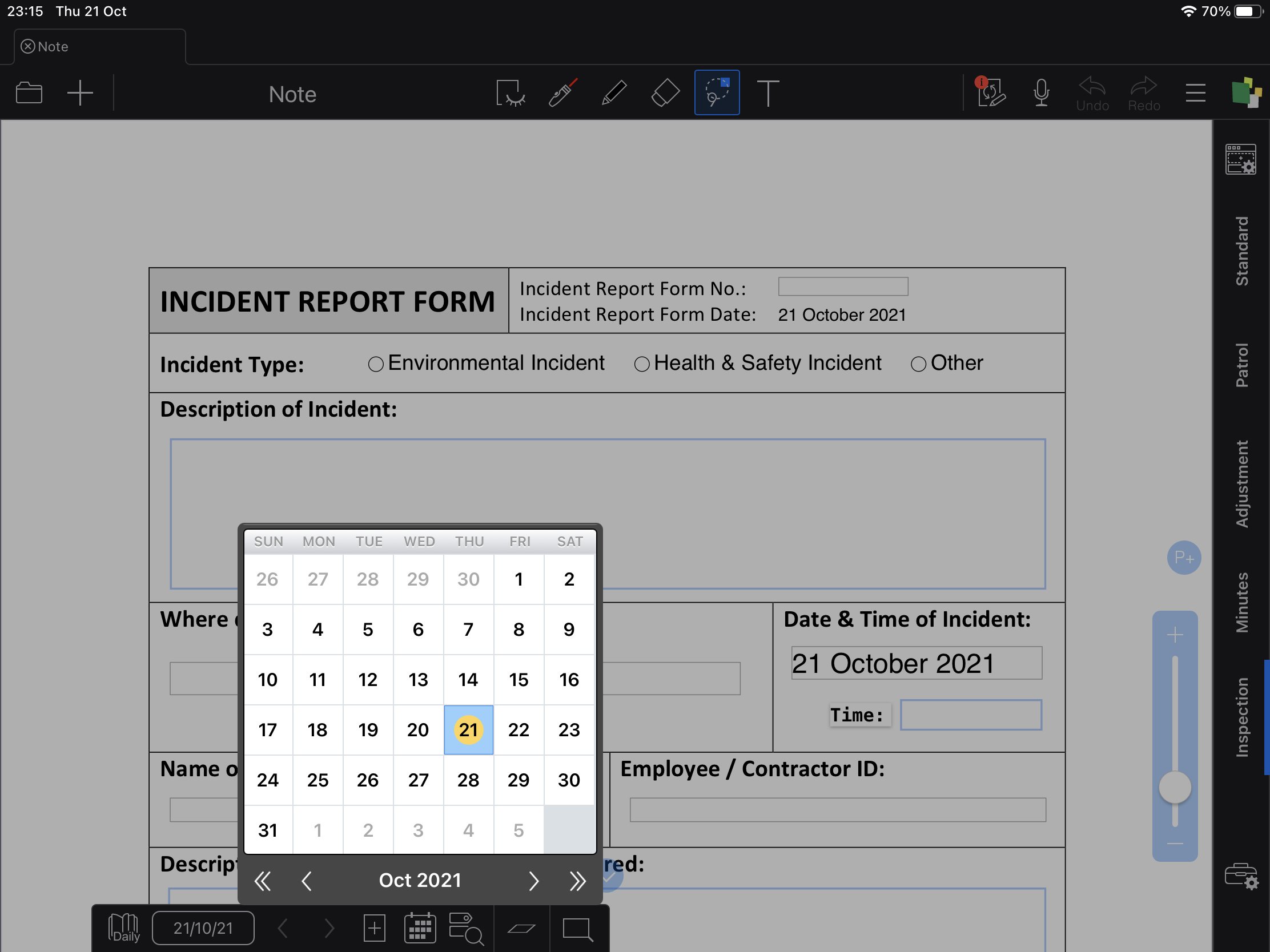
Task: Add a new note with plus icon
Action: (80, 93)
